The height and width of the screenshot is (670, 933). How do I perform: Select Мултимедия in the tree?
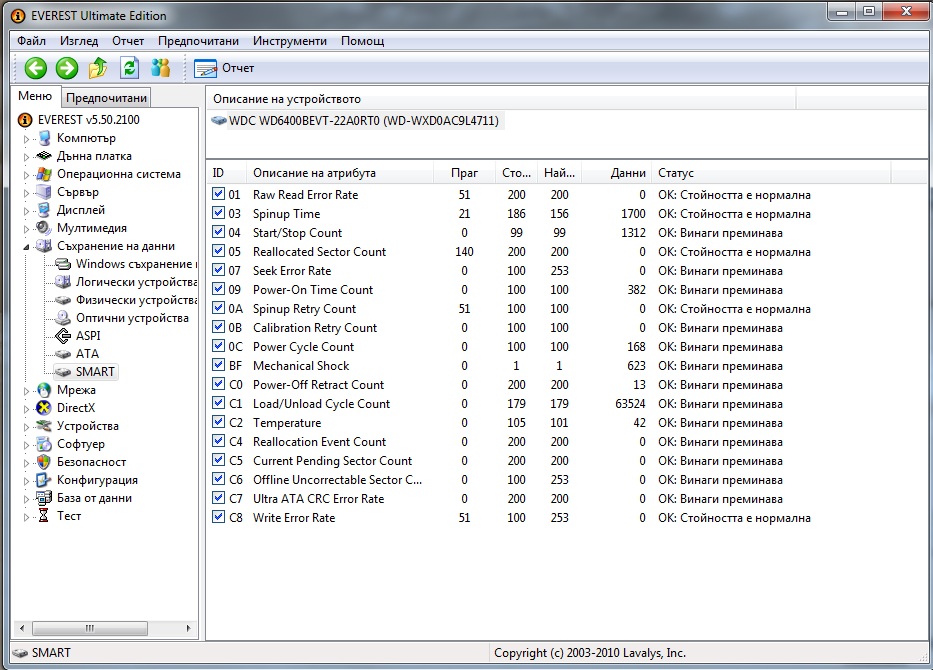click(x=92, y=228)
